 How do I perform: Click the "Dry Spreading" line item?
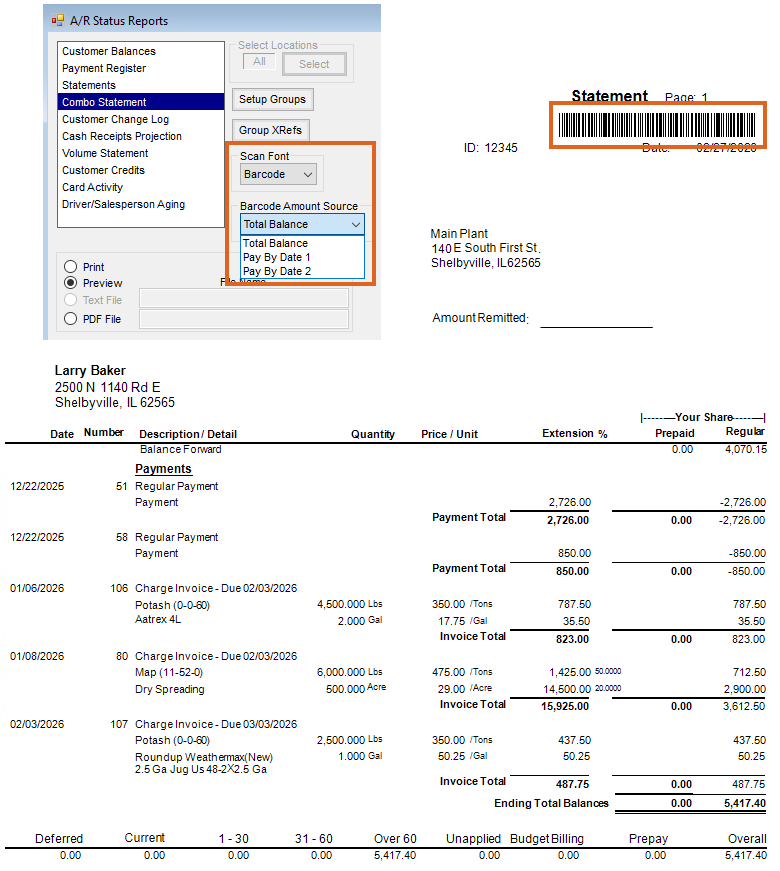tap(169, 689)
